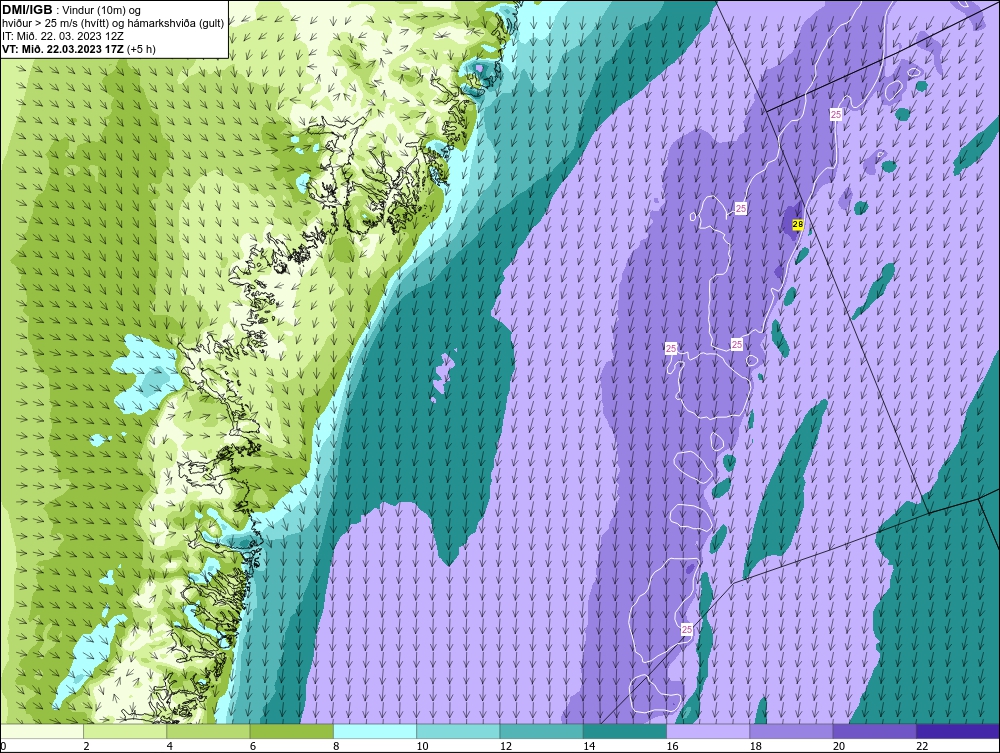The image size is (1000, 753).
Task: Click the 'hviður > 25 m/s (hvítt)' description line
Action: point(113,24)
